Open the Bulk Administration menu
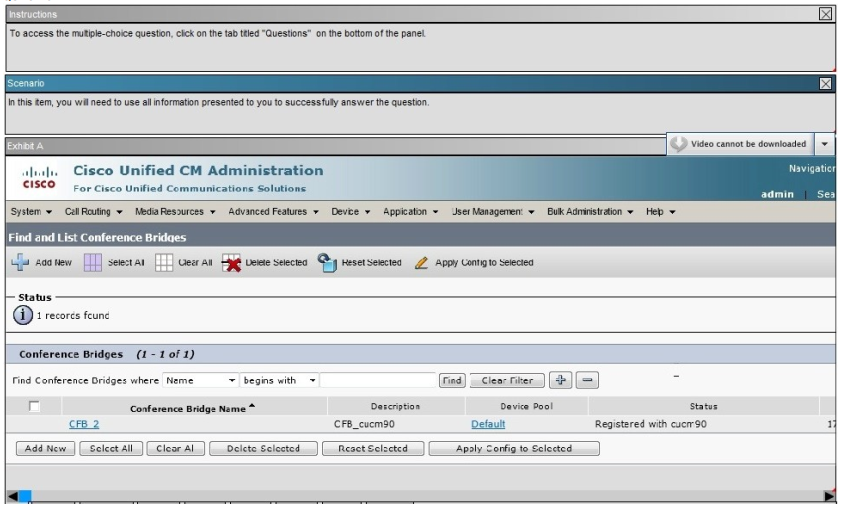Screen dimensions: 842x509 tap(590, 212)
